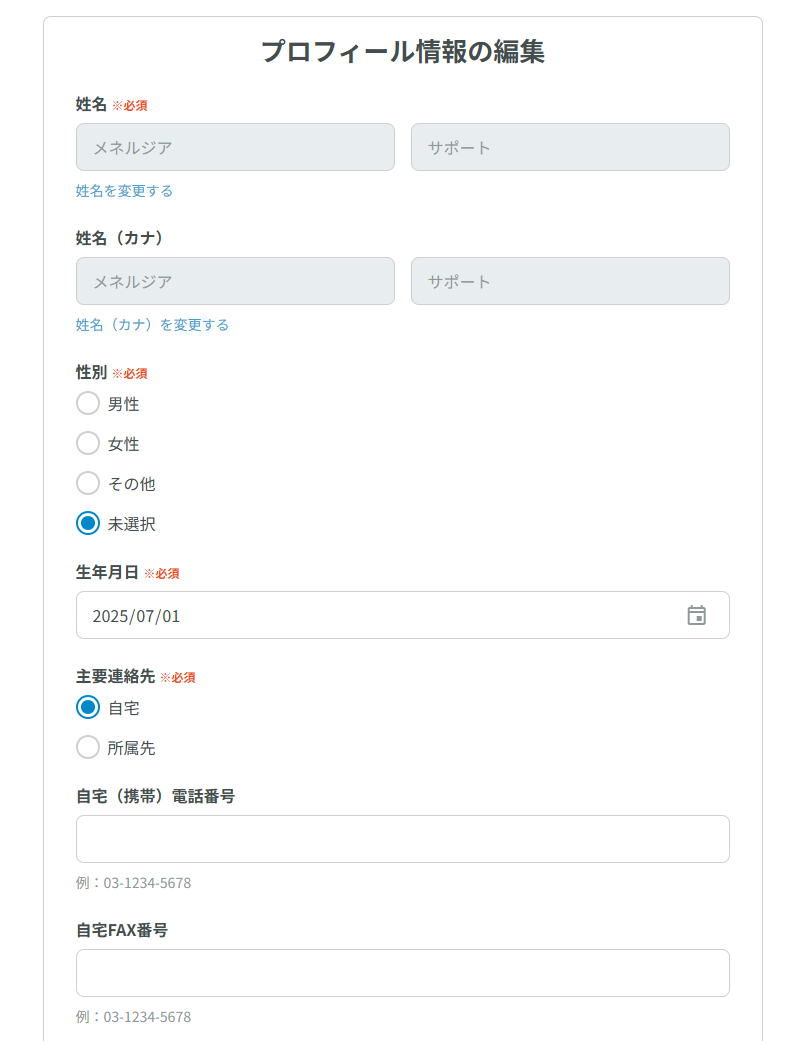Select 未選択 gender option
810x1041 pixels.
click(88, 523)
